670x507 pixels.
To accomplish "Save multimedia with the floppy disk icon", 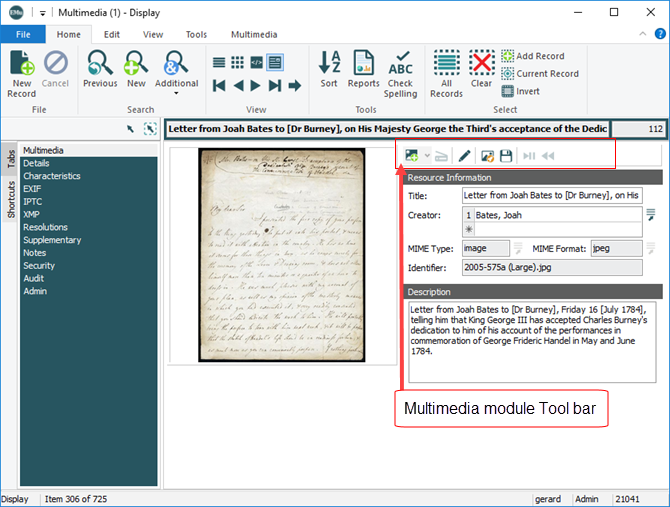I will 506,156.
